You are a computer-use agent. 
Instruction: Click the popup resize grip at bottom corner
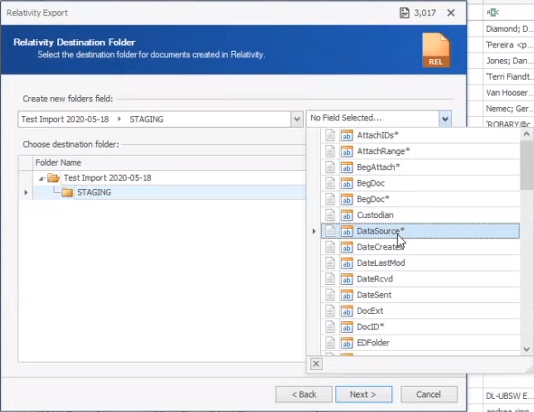529,370
